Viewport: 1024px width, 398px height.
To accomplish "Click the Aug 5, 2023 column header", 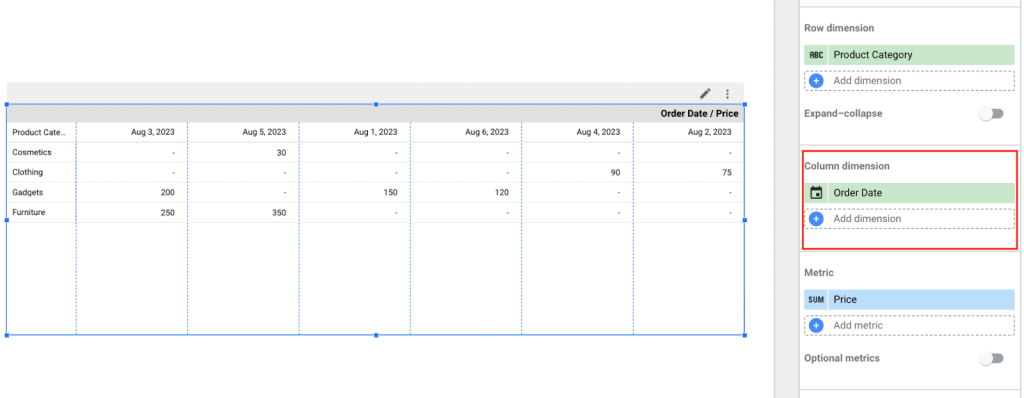I will point(264,132).
